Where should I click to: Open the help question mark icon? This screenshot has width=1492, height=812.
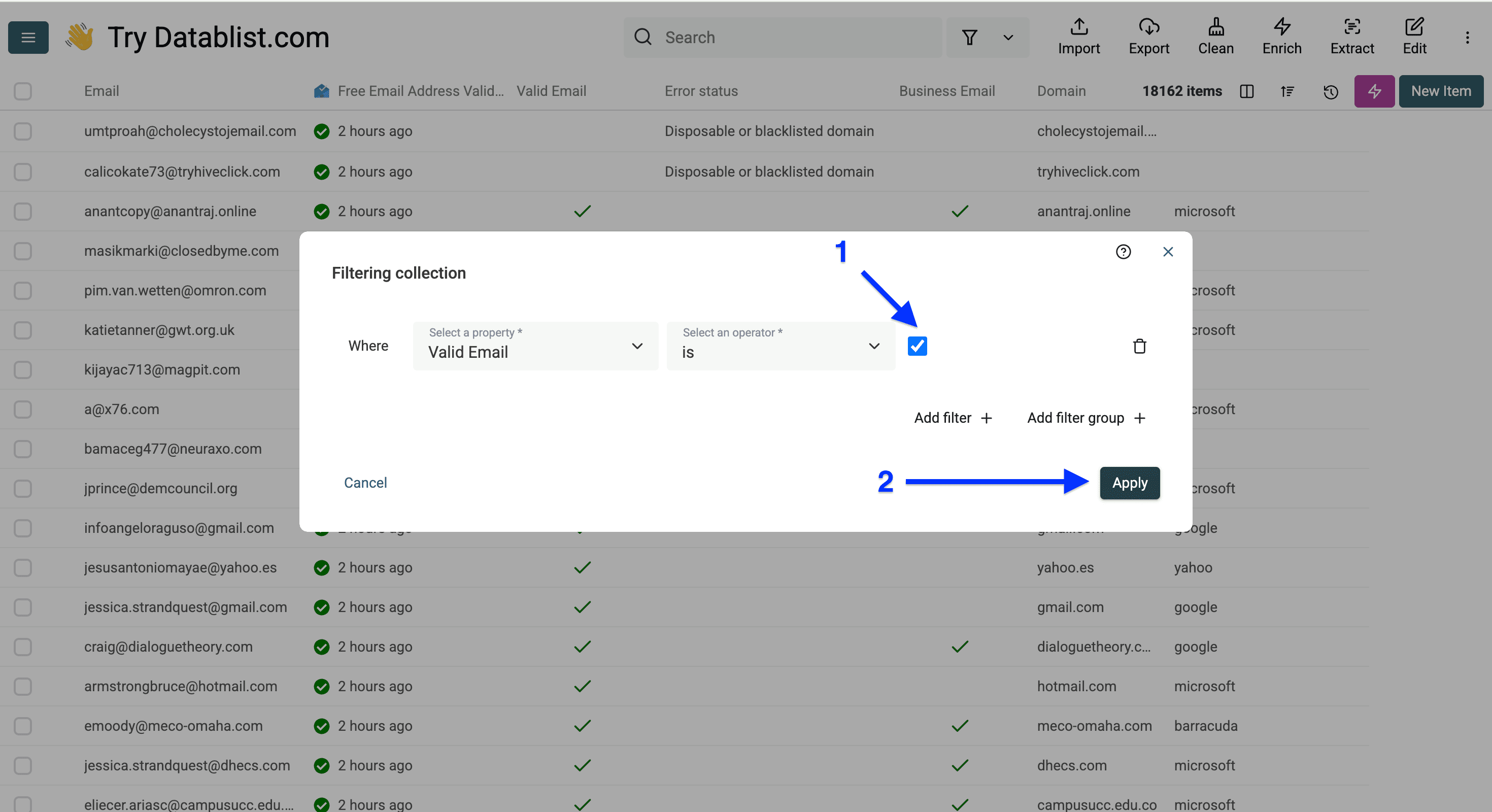(x=1123, y=252)
